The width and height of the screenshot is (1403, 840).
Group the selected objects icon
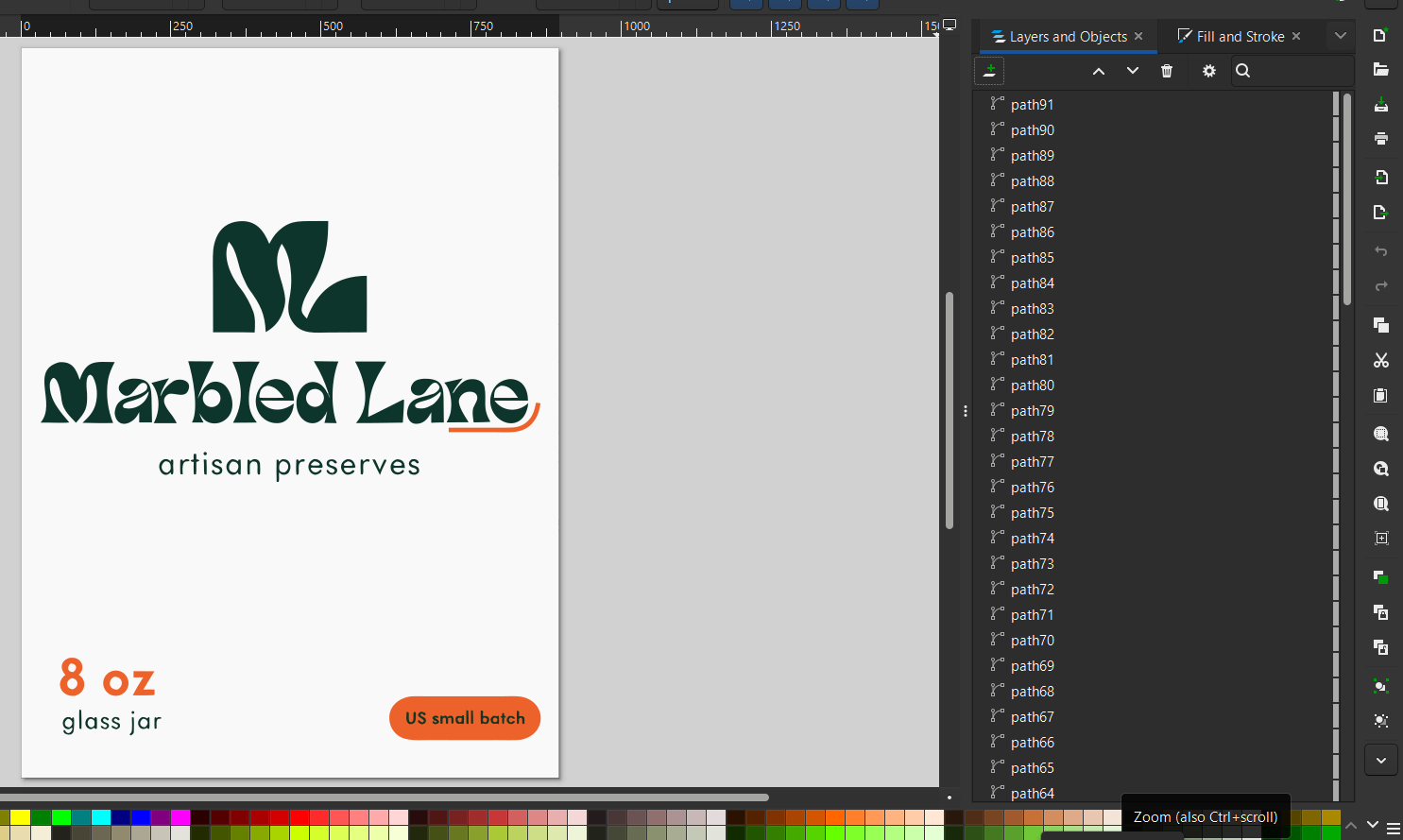(1380, 686)
